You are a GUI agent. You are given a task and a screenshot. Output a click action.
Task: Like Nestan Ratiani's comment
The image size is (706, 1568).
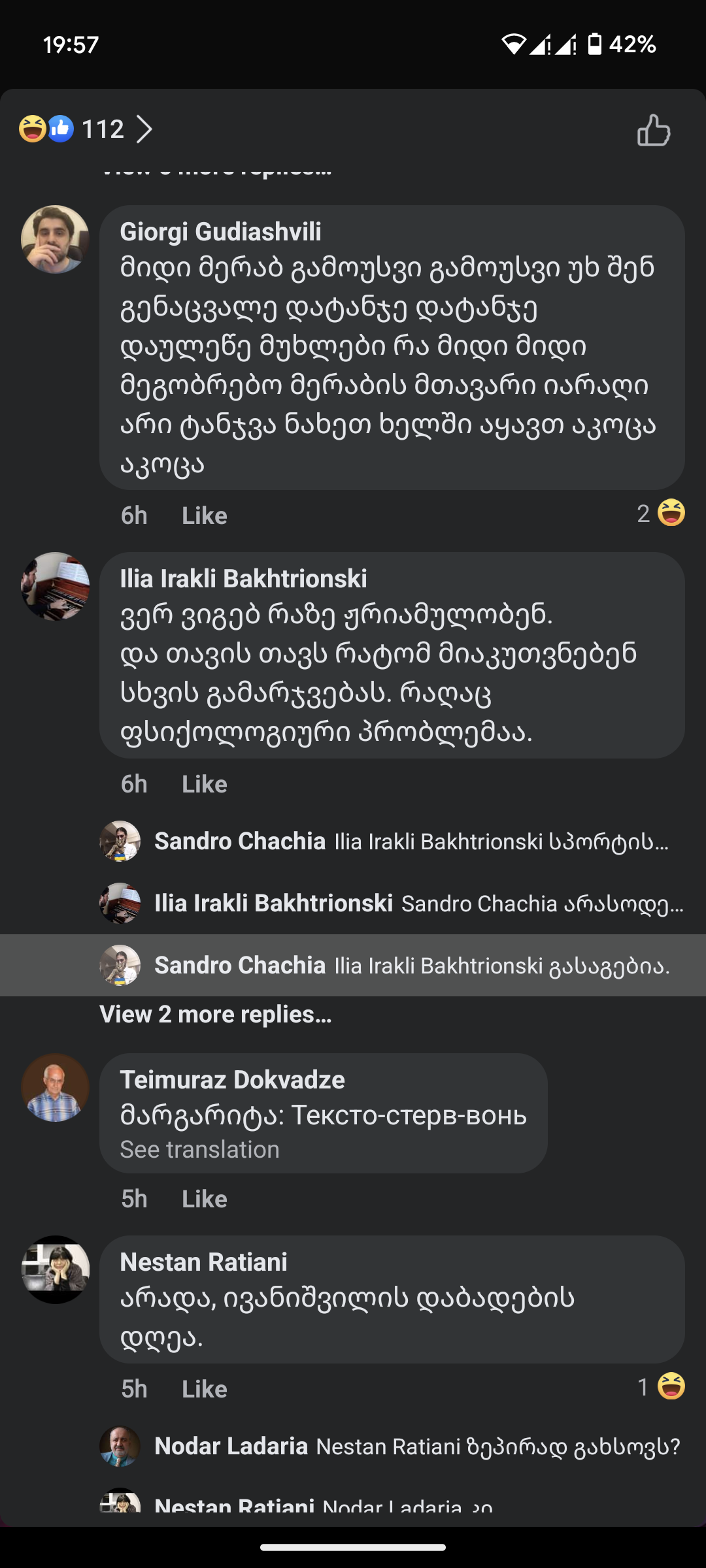(x=204, y=1390)
